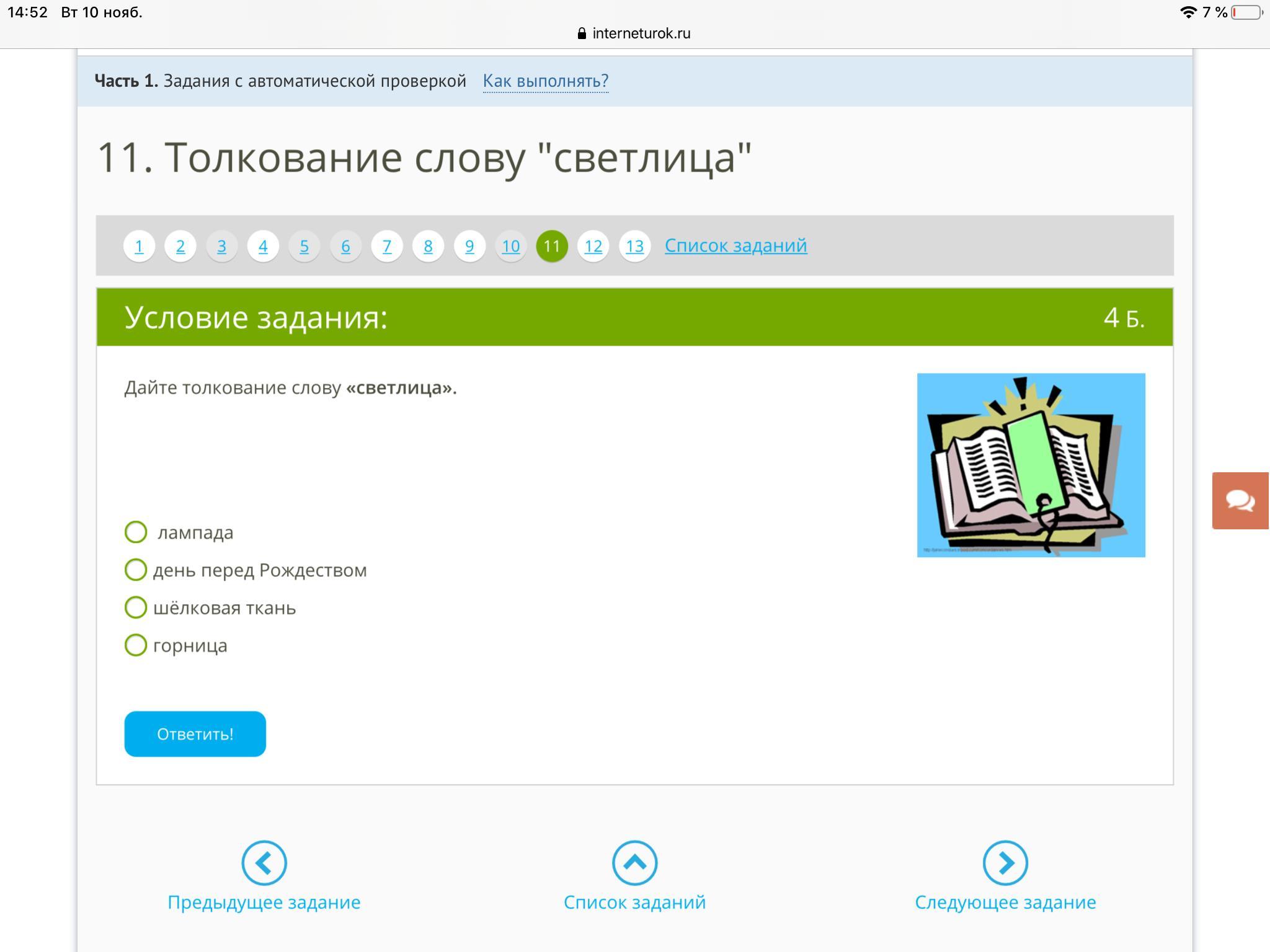Viewport: 1270px width, 952px height.
Task: Click the previous task left-arrow icon
Action: pos(264,862)
